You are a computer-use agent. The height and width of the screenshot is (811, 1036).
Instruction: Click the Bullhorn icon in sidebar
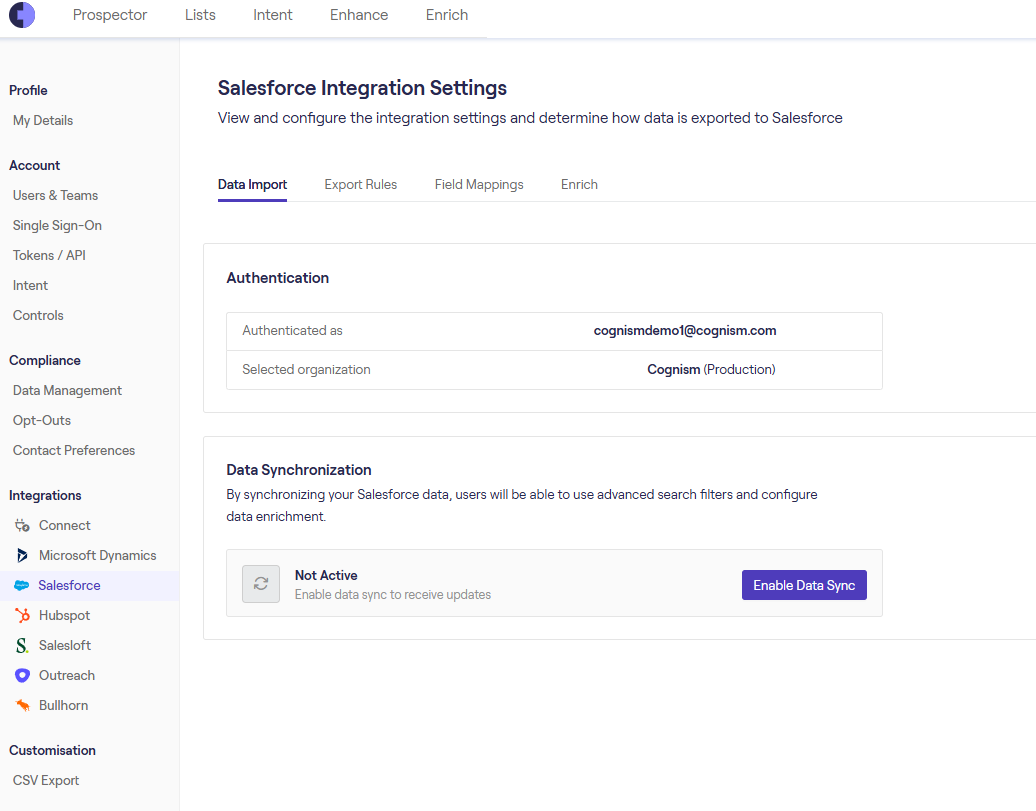tap(22, 705)
